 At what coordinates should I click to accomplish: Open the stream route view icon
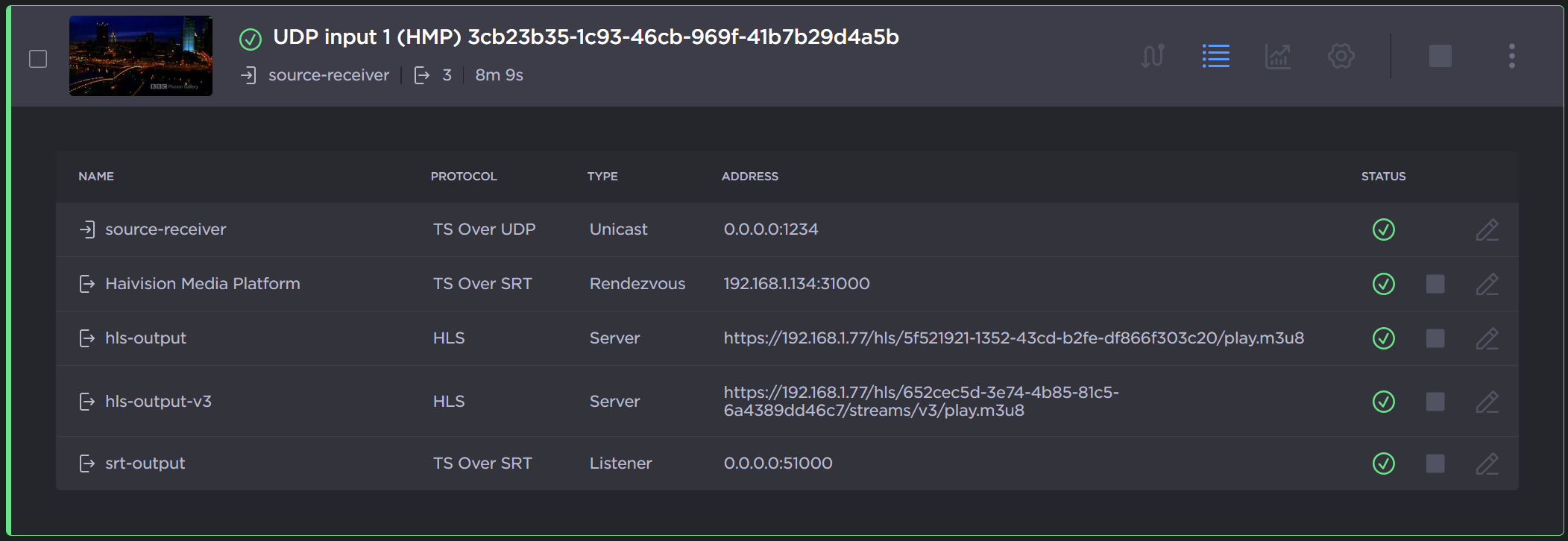pos(1153,55)
